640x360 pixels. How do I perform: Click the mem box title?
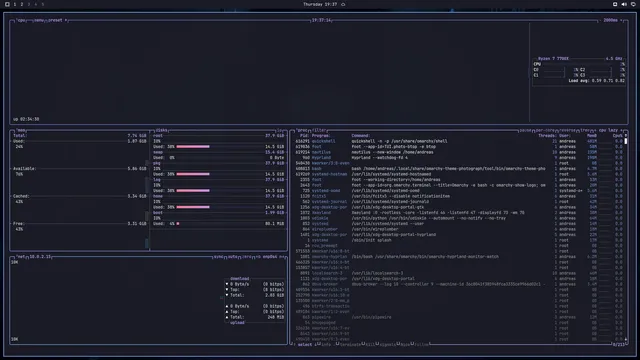(22, 130)
